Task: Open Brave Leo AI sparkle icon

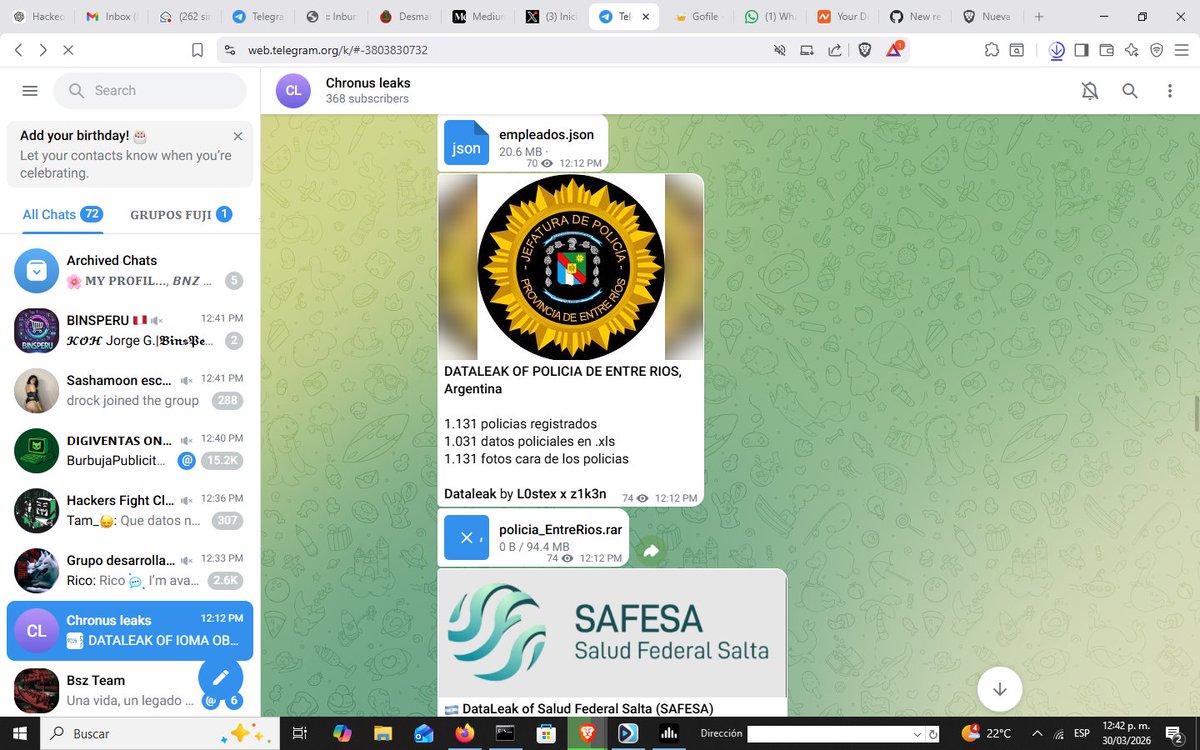Action: [1132, 50]
